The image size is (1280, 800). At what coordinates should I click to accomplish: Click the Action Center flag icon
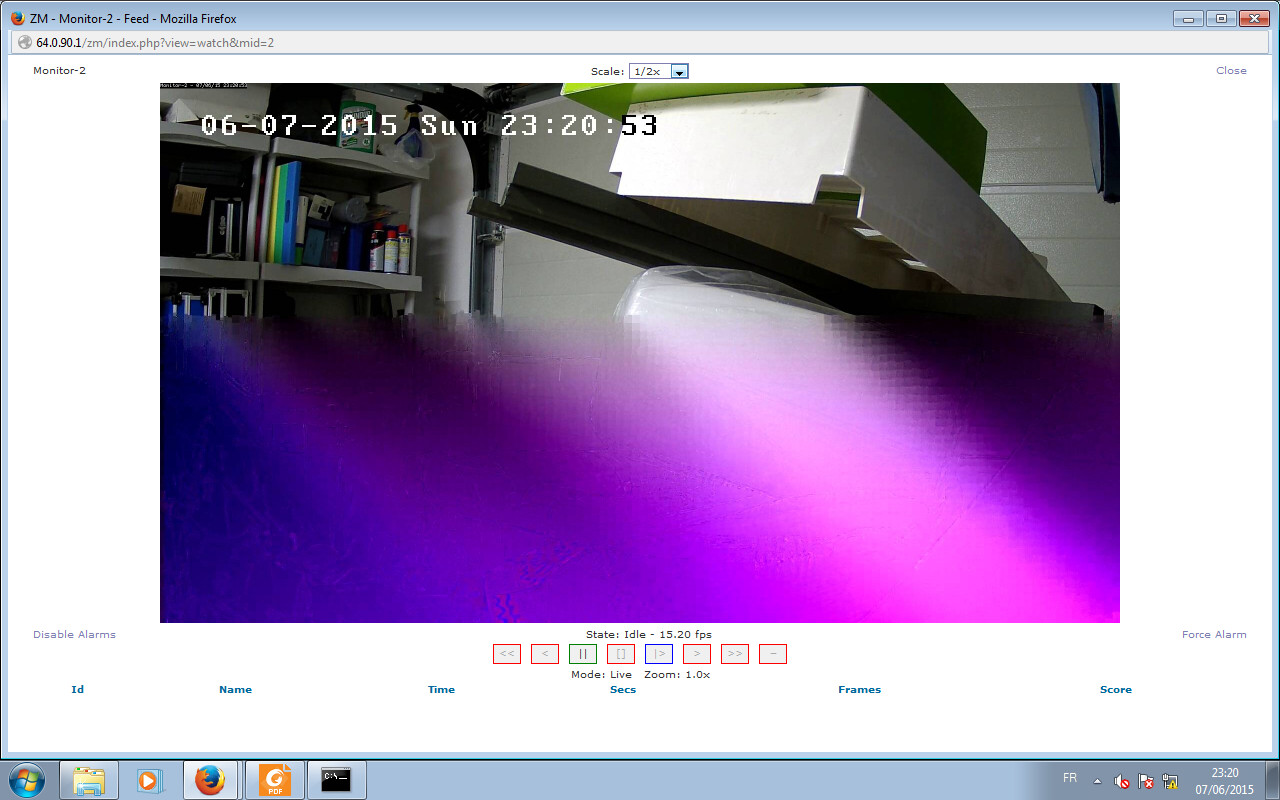coord(1146,781)
